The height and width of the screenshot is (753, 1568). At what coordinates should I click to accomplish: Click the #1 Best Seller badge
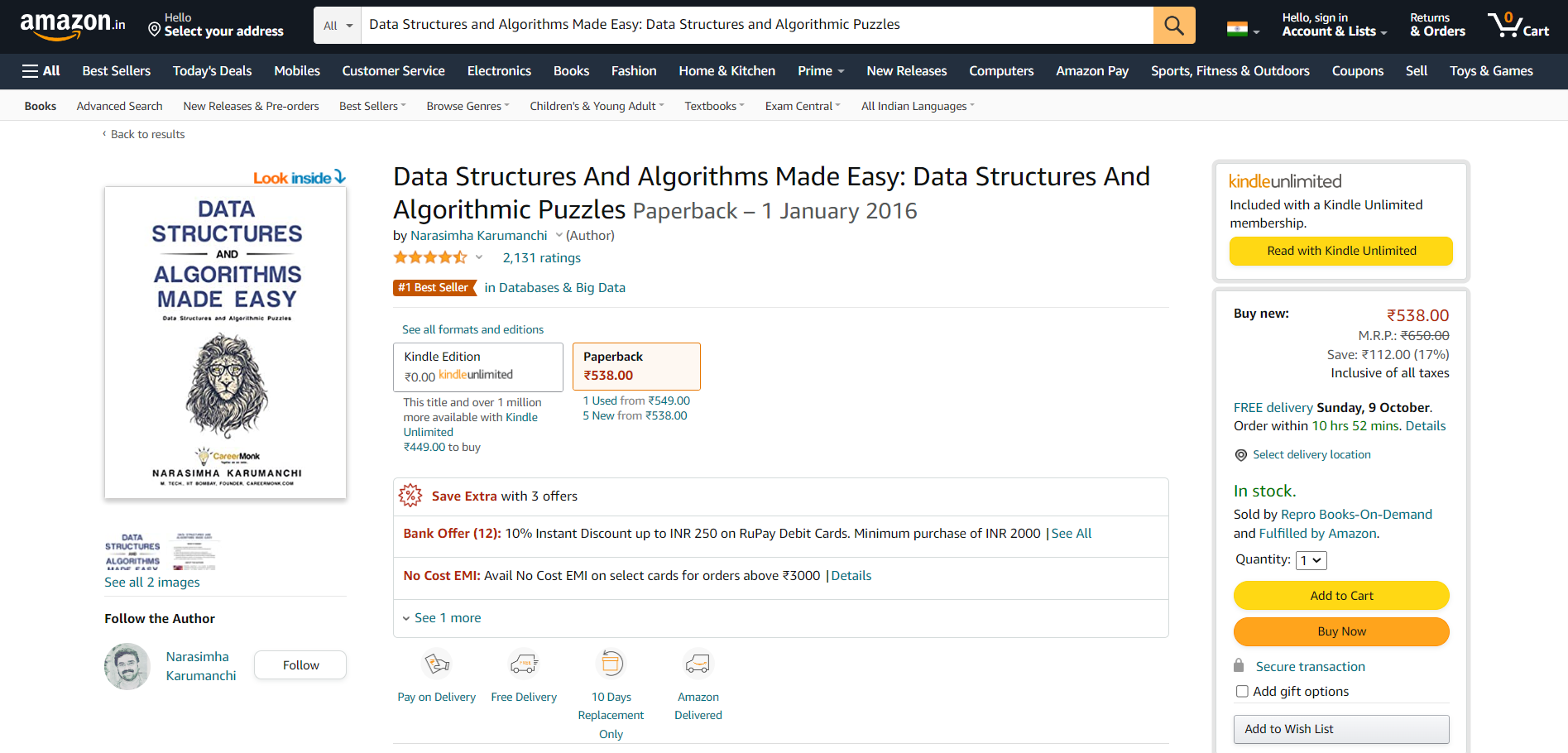pos(434,287)
